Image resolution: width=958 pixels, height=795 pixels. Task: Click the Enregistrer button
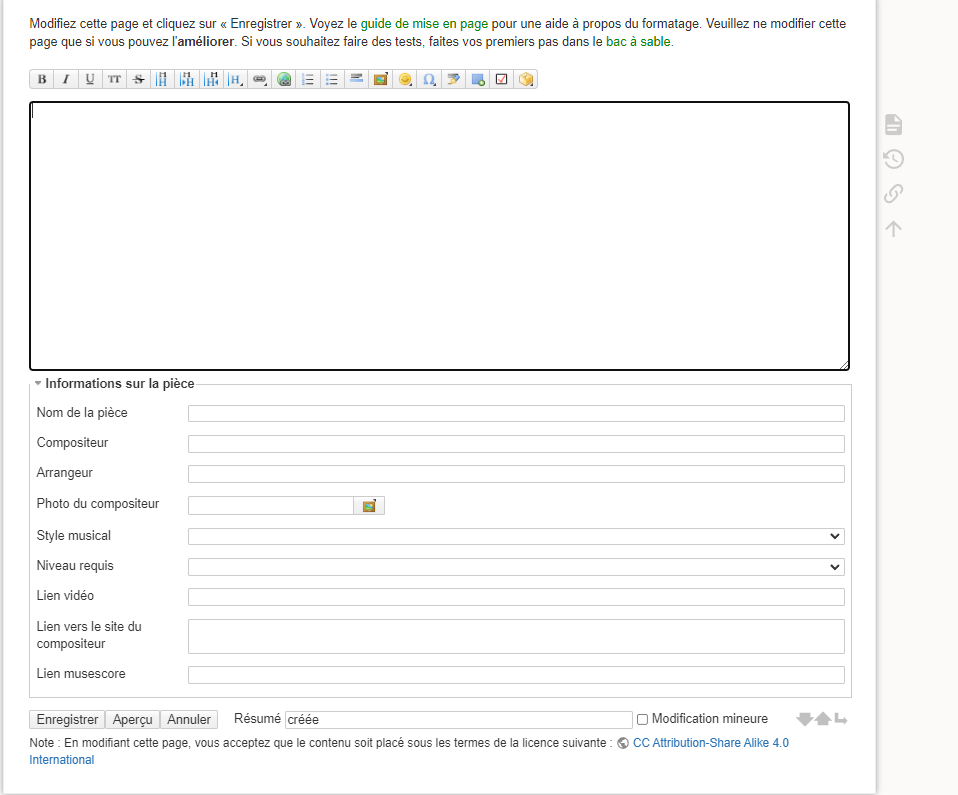(x=67, y=719)
